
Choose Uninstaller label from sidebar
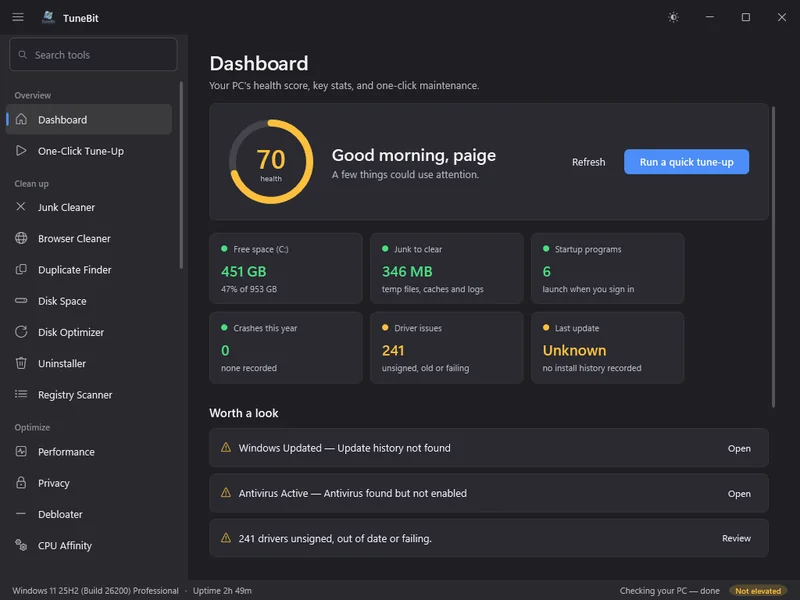tap(62, 363)
